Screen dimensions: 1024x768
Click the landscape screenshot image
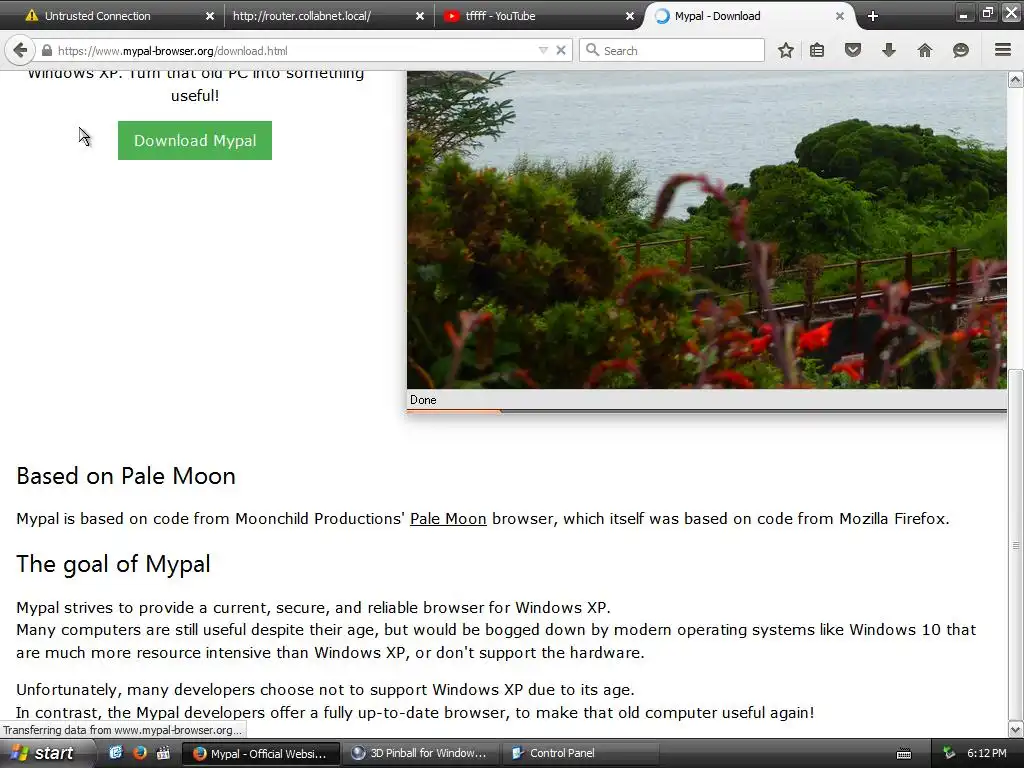point(707,230)
